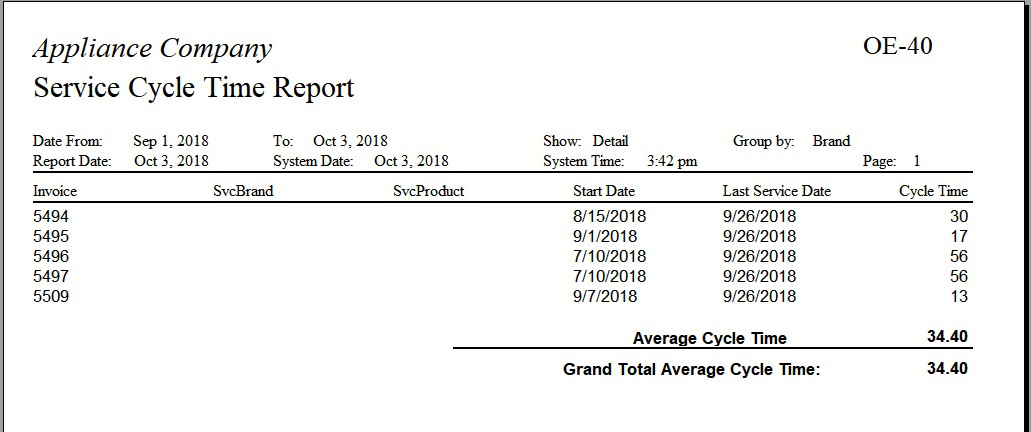Click the Service Cycle Time Report title
The image size is (1031, 432).
tap(194, 88)
